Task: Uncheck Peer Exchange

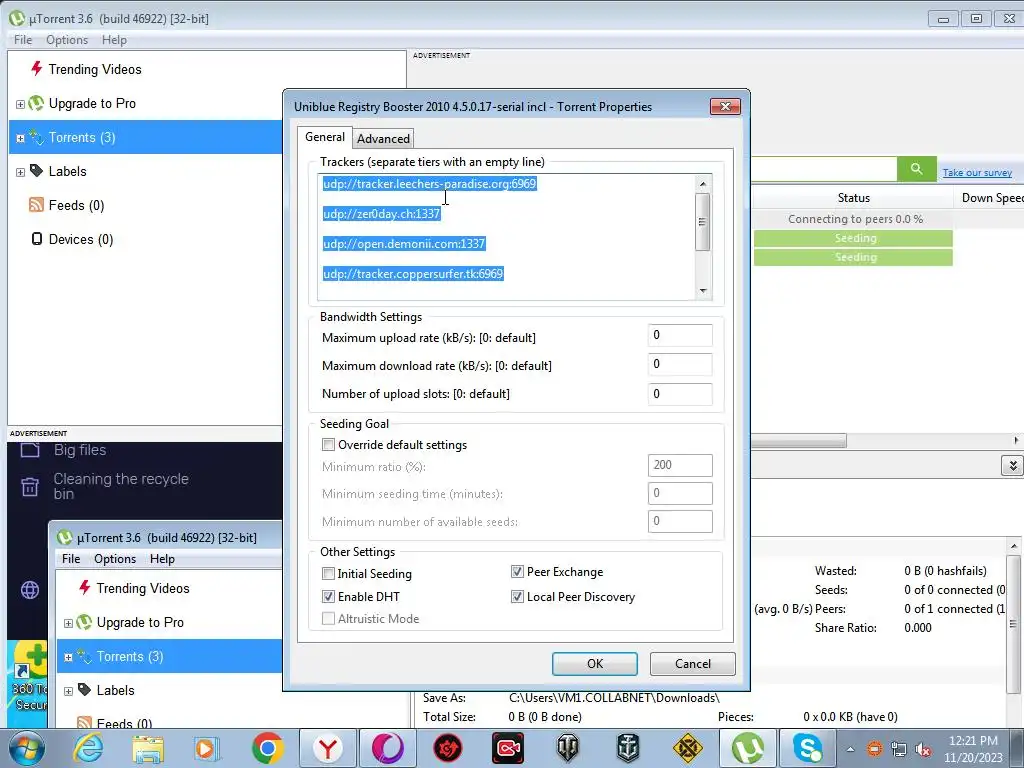Action: (x=517, y=571)
